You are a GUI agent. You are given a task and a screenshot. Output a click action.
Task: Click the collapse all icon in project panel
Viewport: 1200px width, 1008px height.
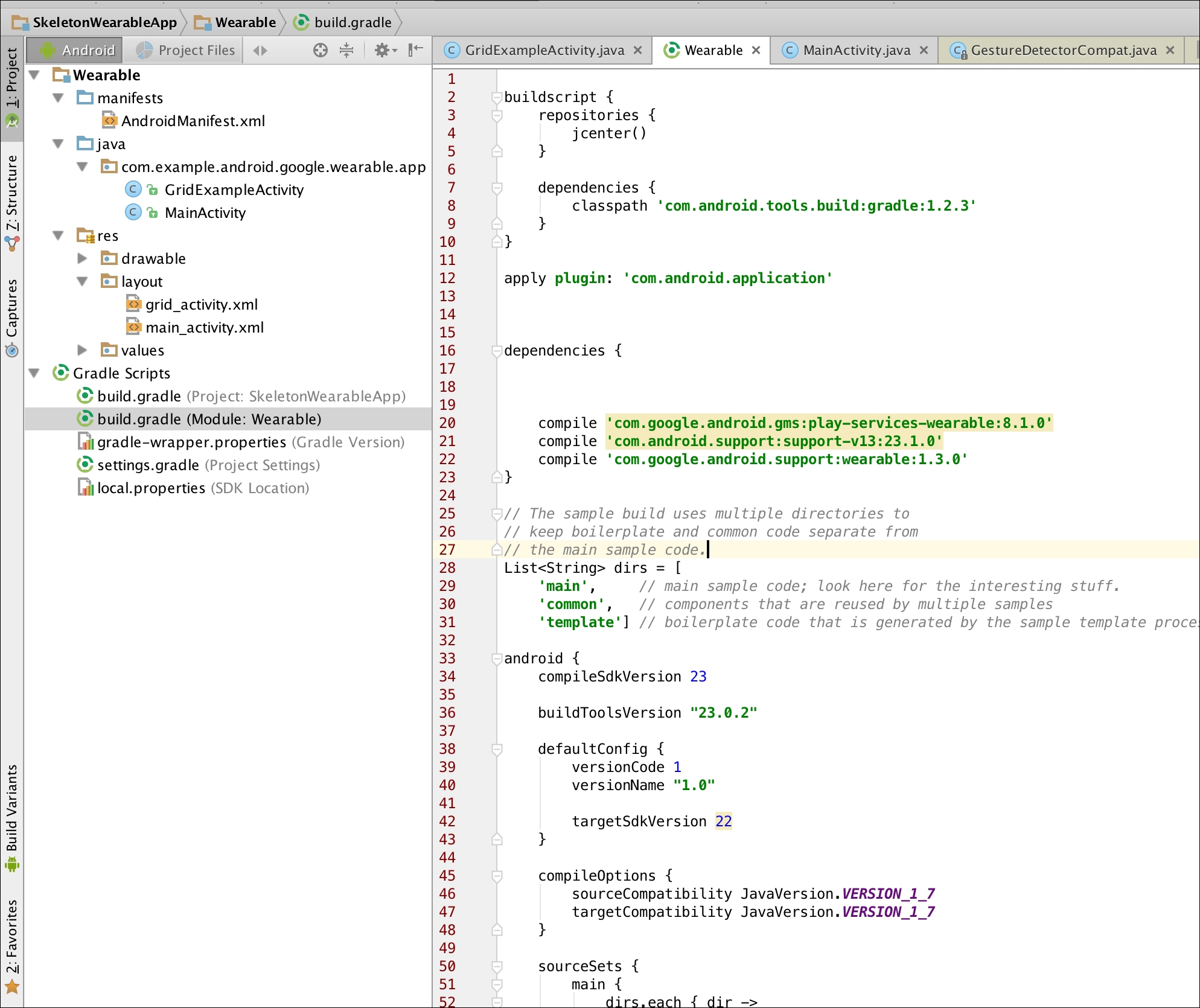click(x=346, y=50)
